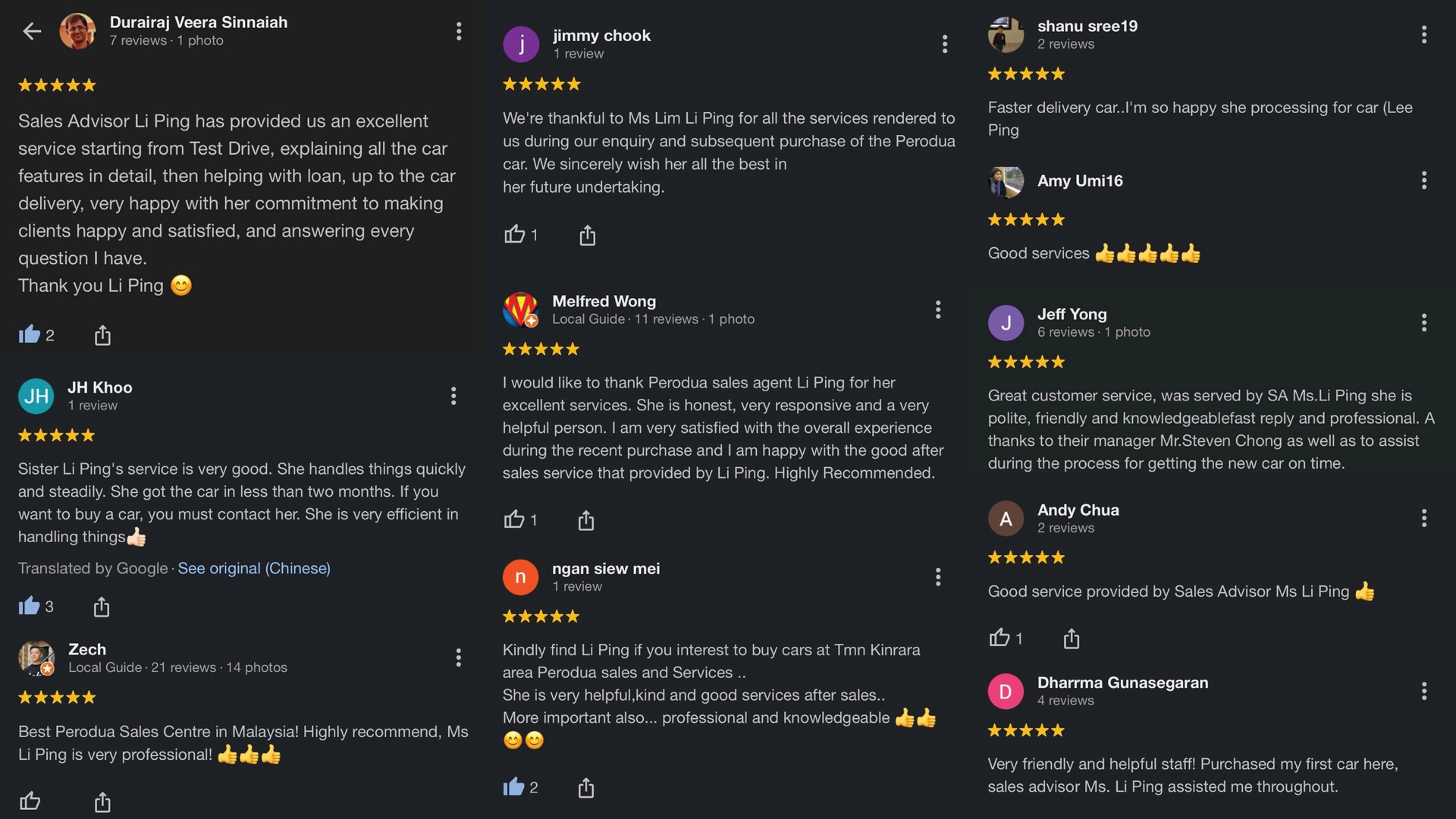Open Melfred Wong's profile picture

coord(520,309)
